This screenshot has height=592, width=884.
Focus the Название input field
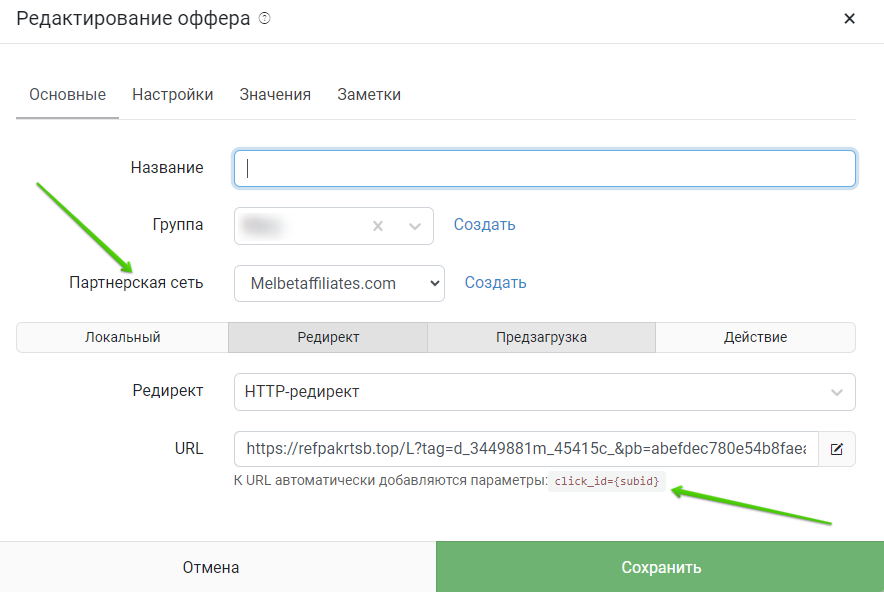(545, 169)
